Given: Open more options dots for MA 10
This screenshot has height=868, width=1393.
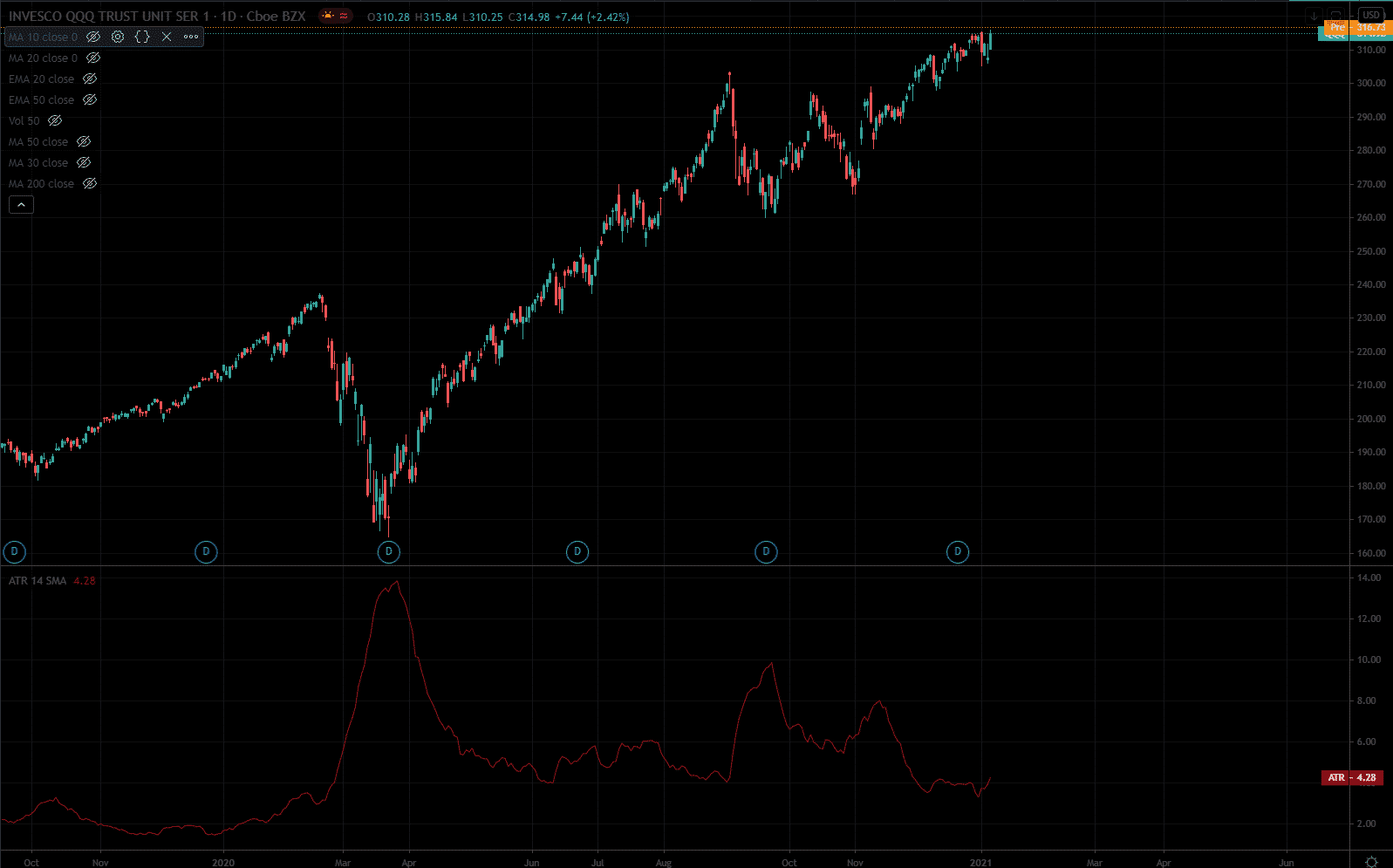Looking at the screenshot, I should [x=191, y=37].
